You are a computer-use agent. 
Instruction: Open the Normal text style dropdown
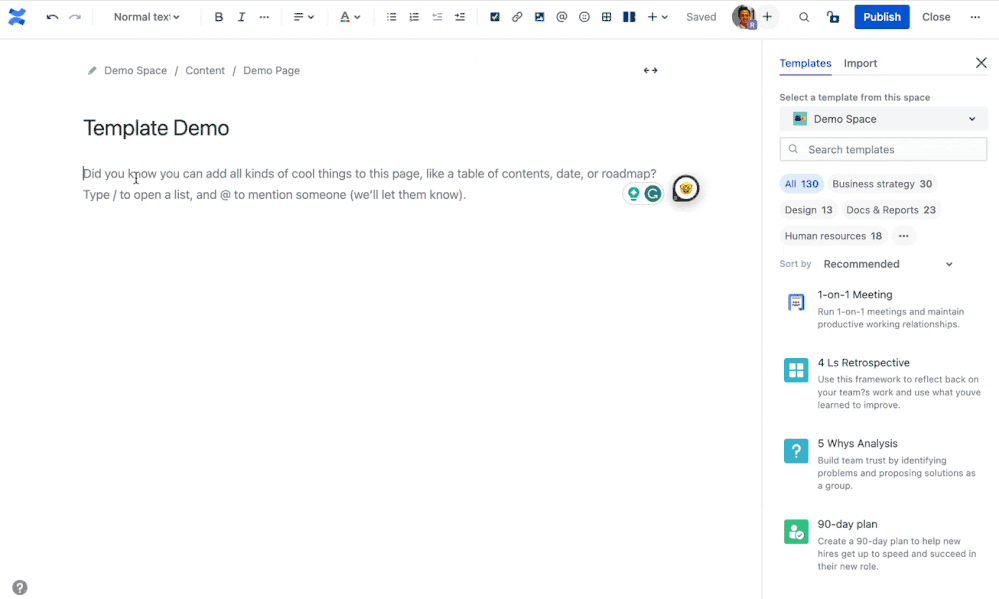[146, 16]
